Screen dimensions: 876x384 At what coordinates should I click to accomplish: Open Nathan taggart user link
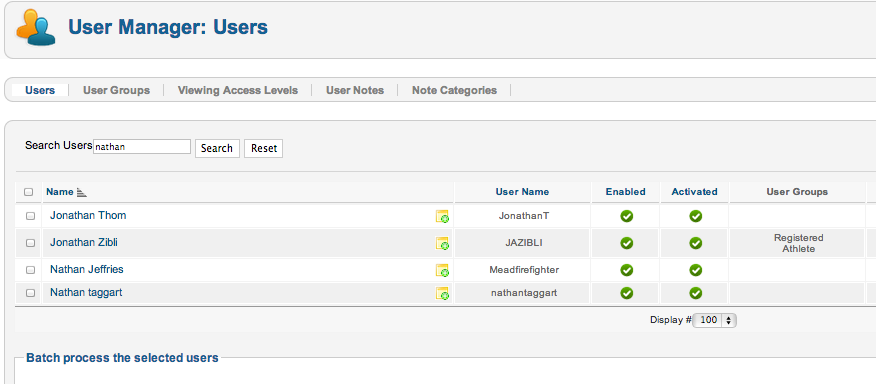click(86, 292)
